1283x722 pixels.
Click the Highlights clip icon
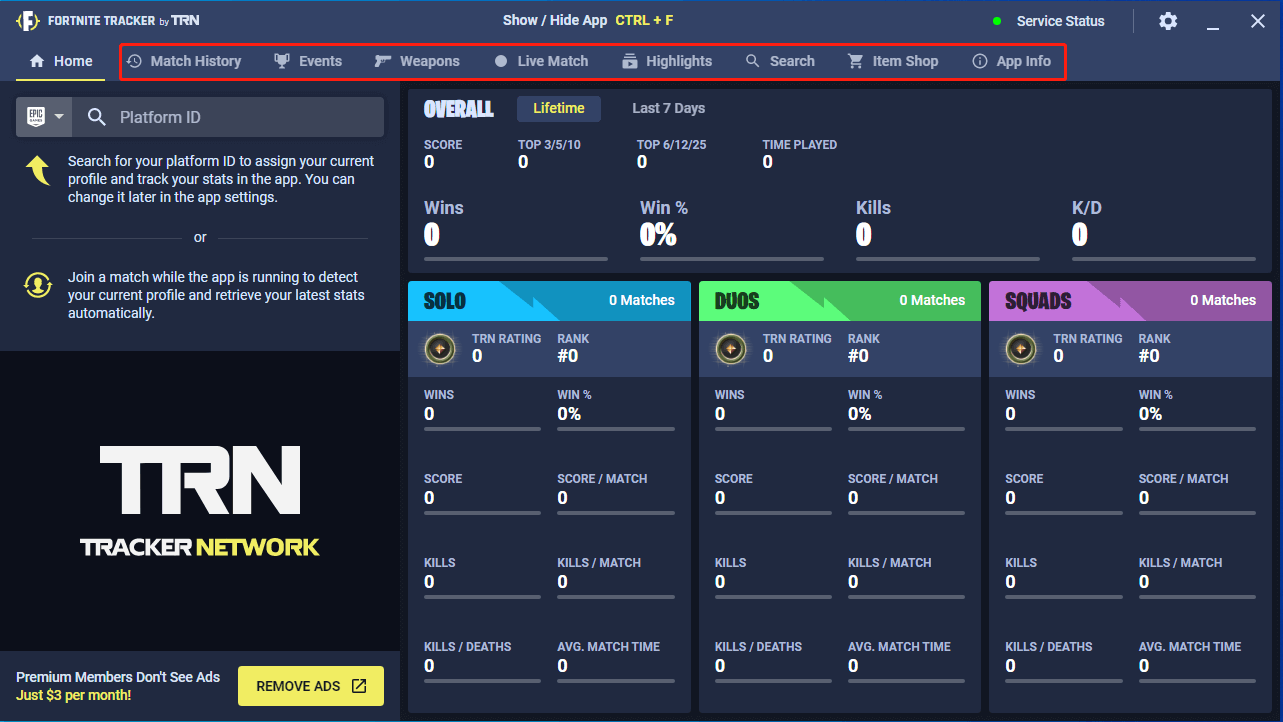tap(630, 61)
